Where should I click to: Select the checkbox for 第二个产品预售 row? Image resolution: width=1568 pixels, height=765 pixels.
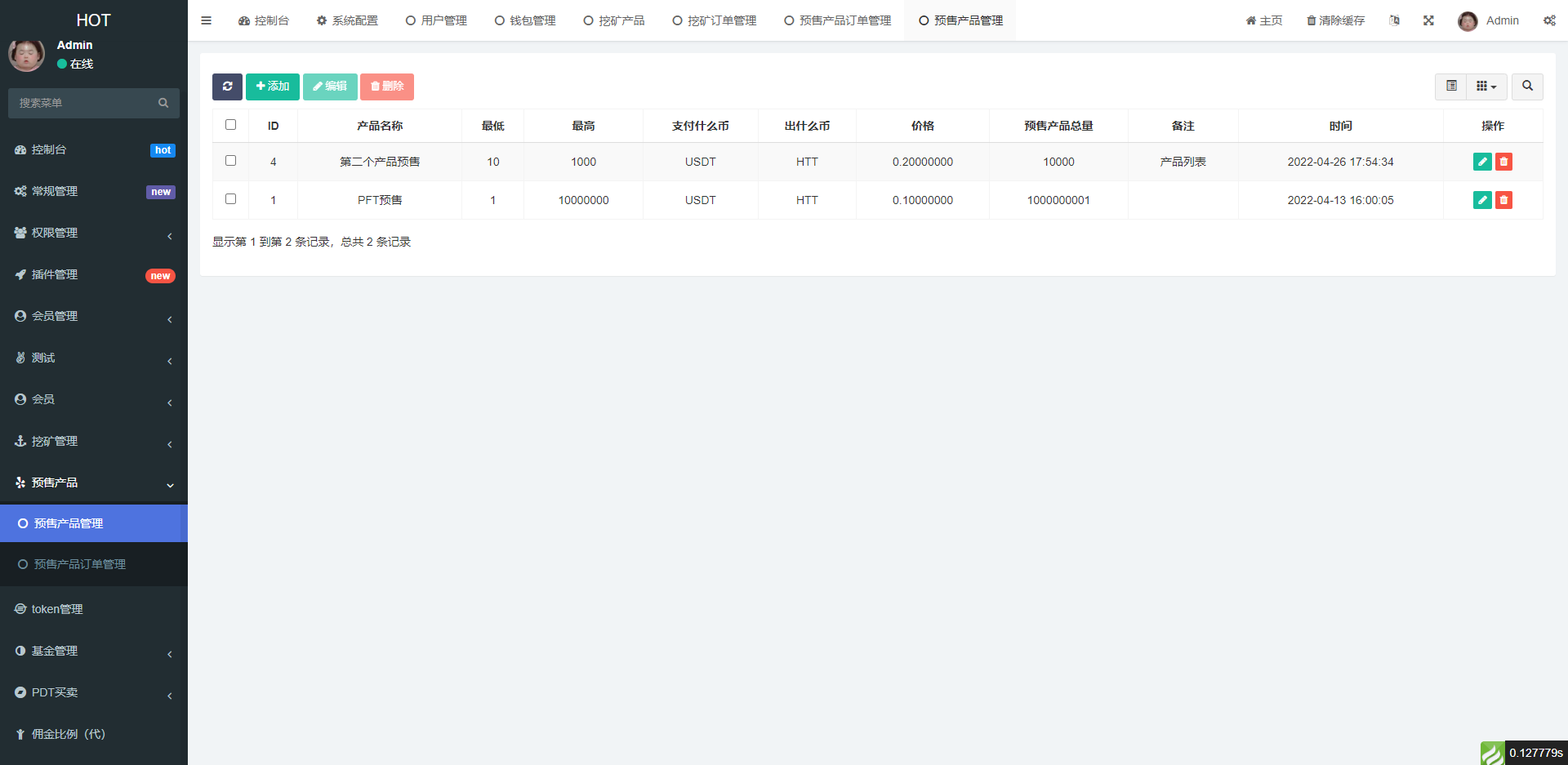[x=230, y=161]
